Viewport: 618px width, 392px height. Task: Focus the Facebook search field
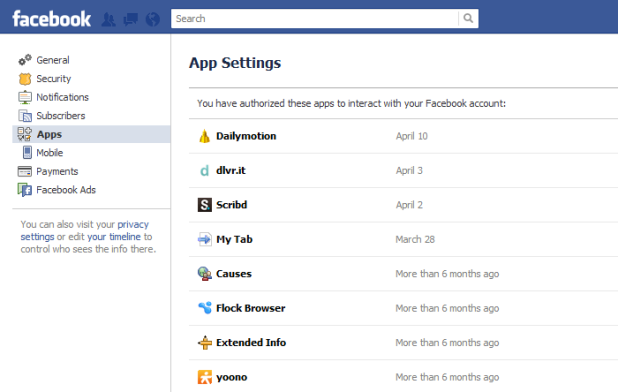[x=315, y=19]
